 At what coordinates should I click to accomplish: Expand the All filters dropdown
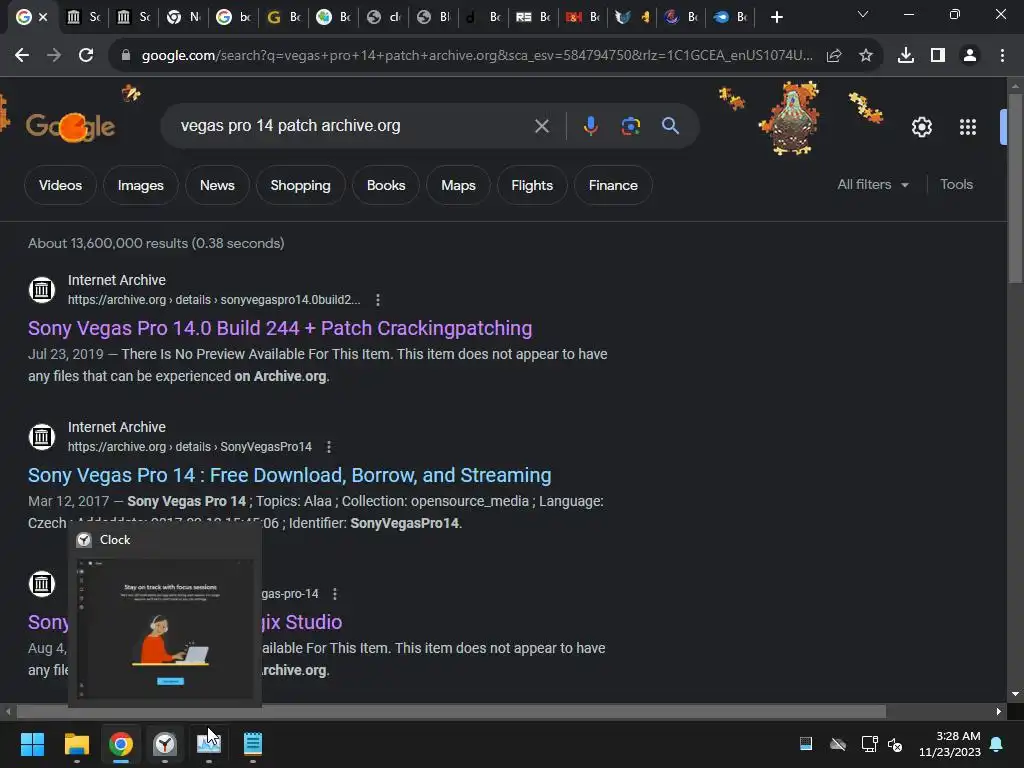(x=873, y=185)
